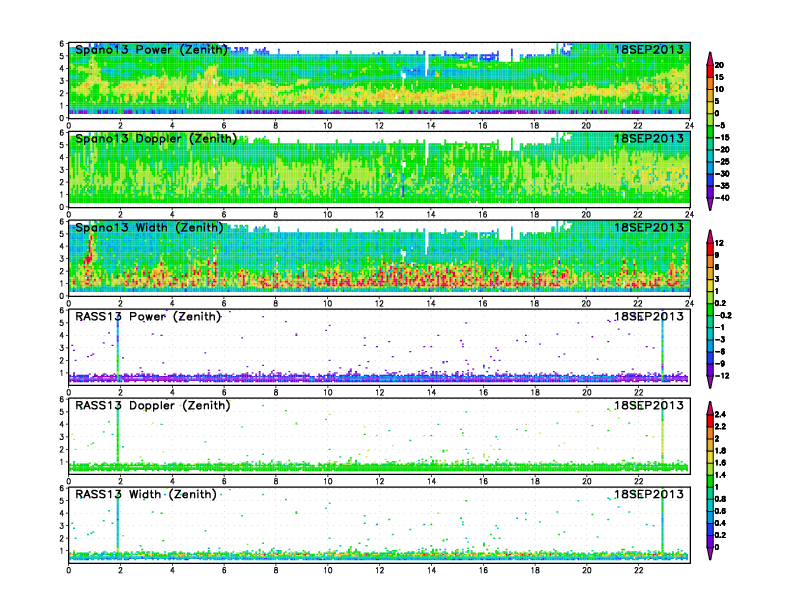Click the "1.8" label on the bottom colorbar
The image size is (792, 612).
[720, 451]
